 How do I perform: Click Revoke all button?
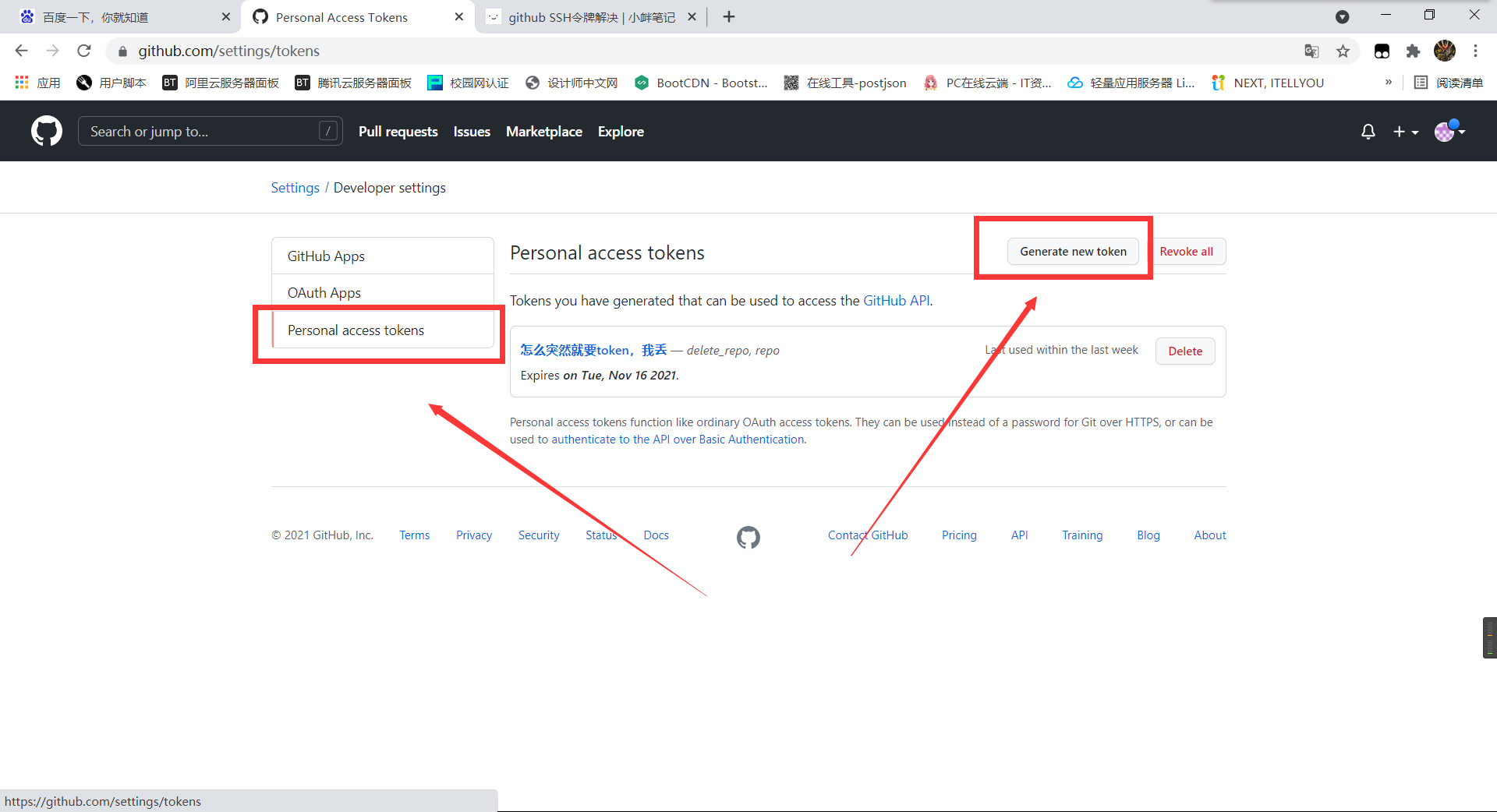[1186, 252]
